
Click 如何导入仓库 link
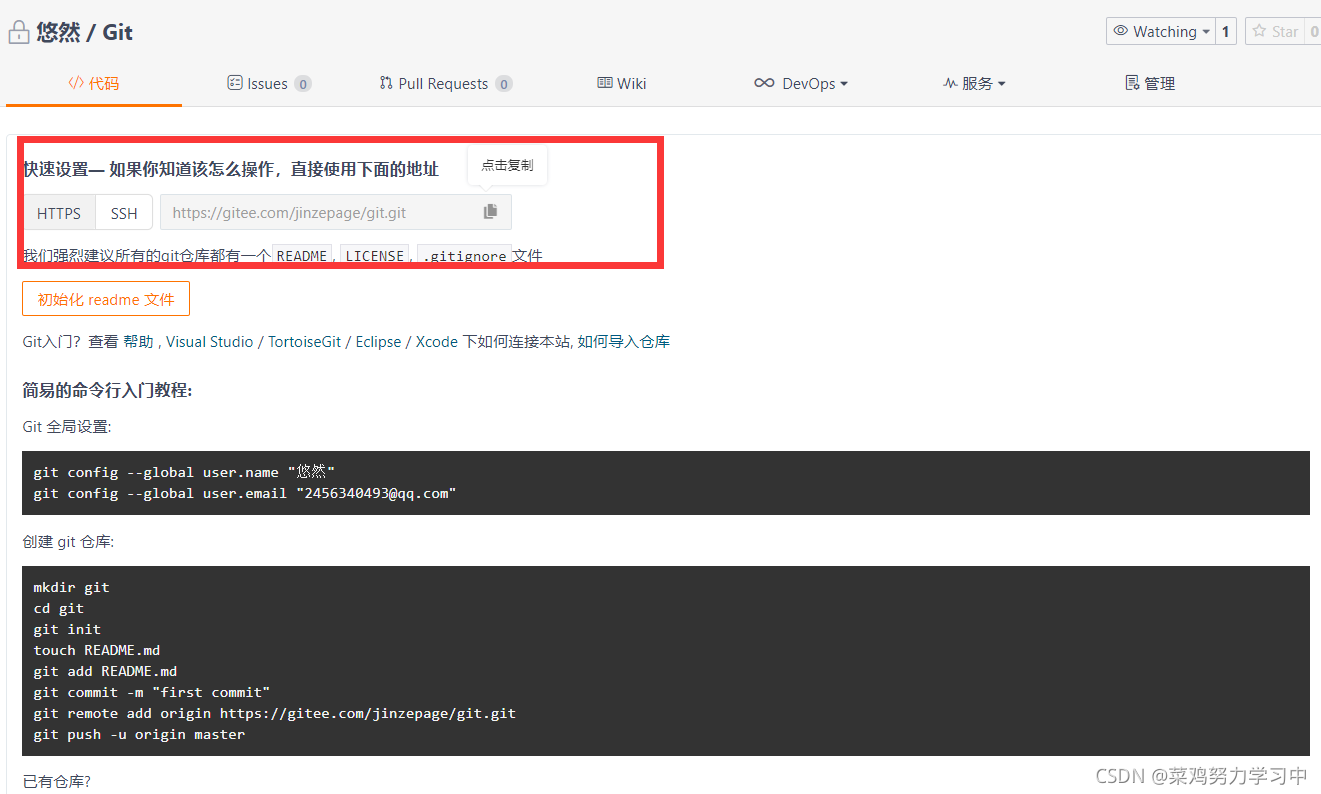[624, 341]
